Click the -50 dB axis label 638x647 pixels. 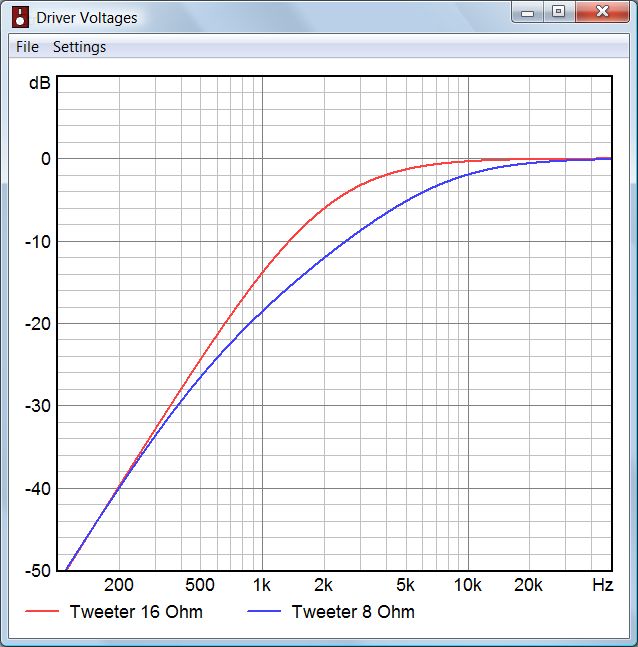tap(38, 571)
